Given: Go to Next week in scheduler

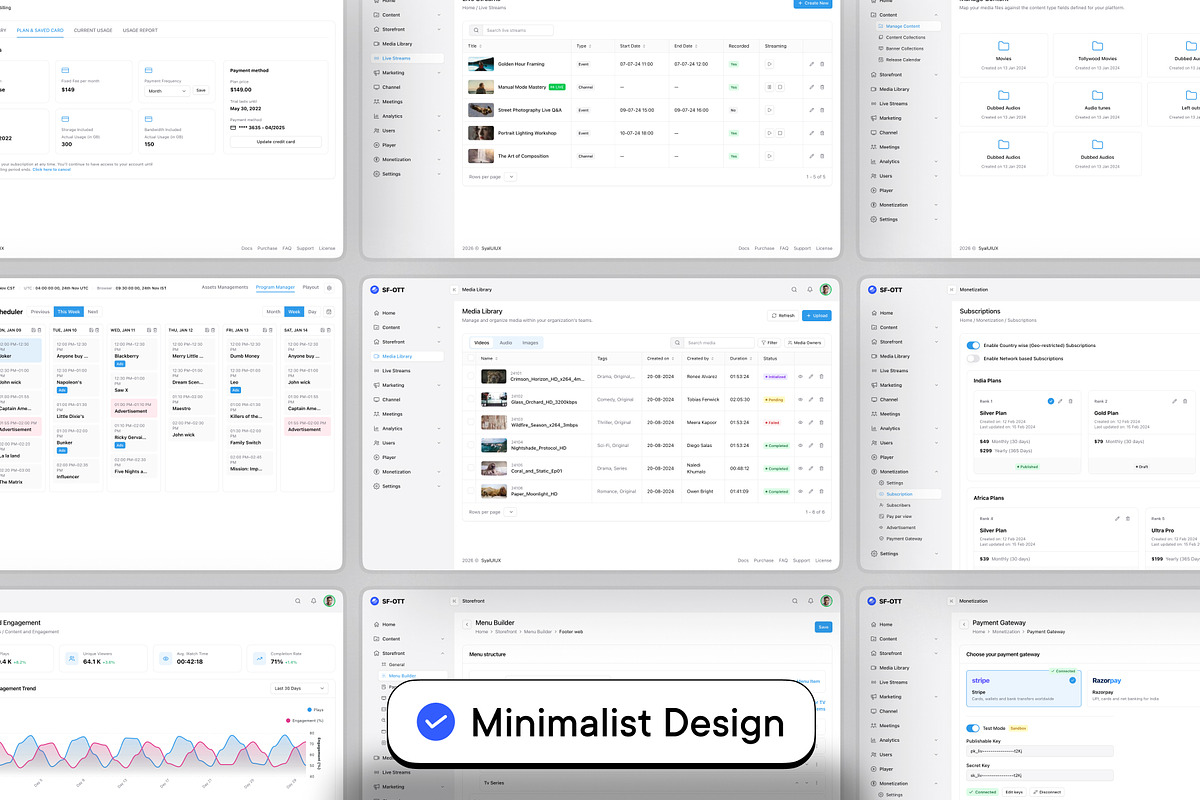Looking at the screenshot, I should click(x=93, y=311).
